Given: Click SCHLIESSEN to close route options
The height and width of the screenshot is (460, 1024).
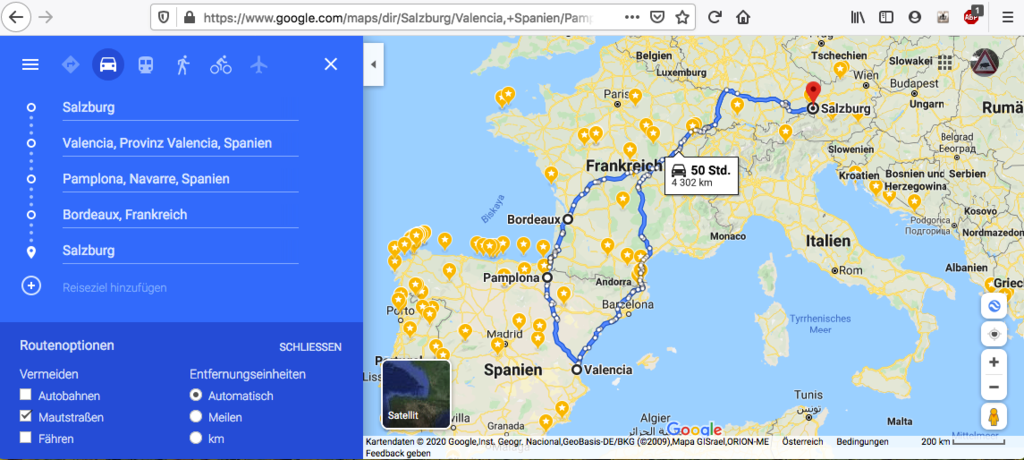Looking at the screenshot, I should pos(310,347).
